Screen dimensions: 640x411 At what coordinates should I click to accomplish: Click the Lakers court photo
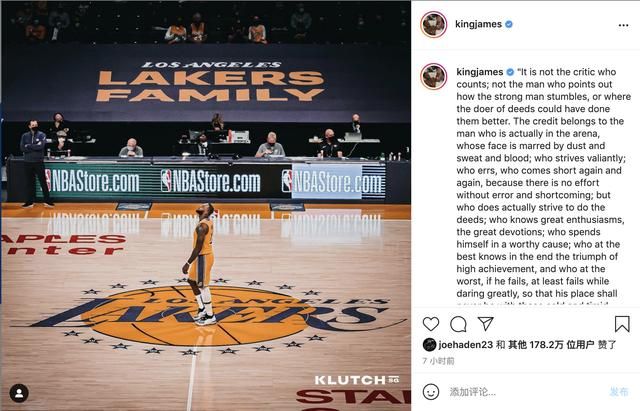click(206, 206)
